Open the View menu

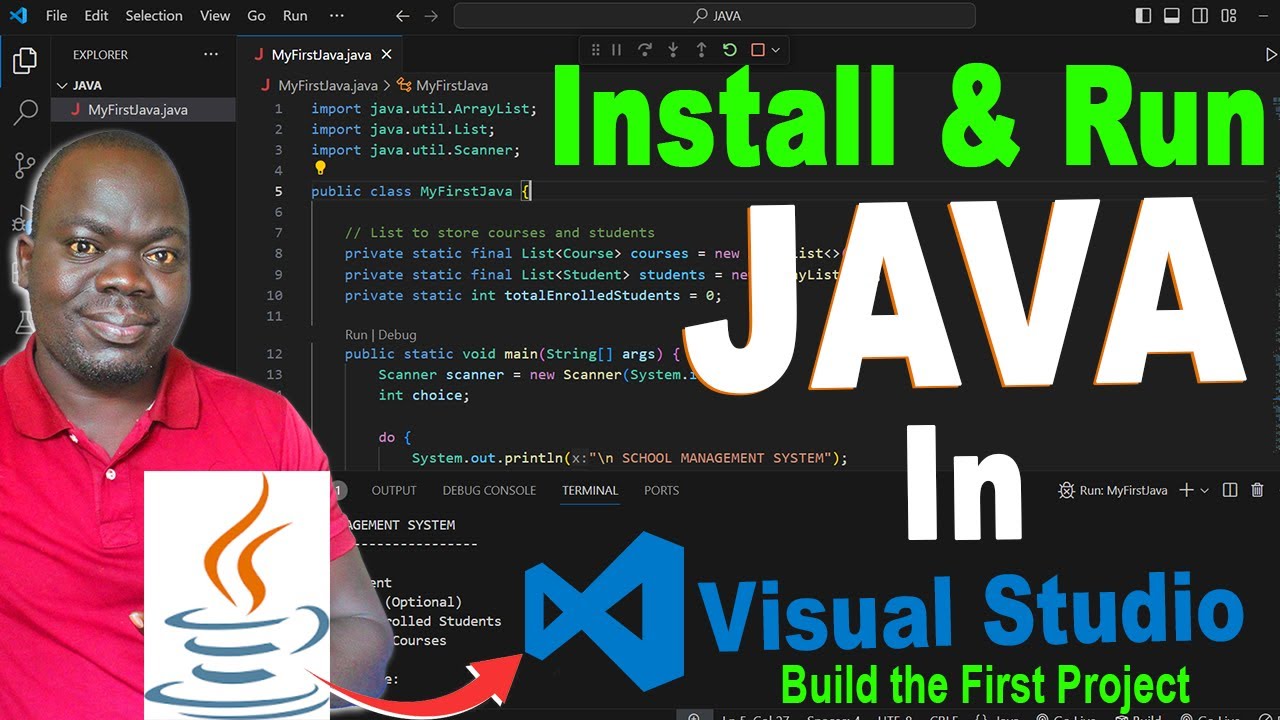215,16
